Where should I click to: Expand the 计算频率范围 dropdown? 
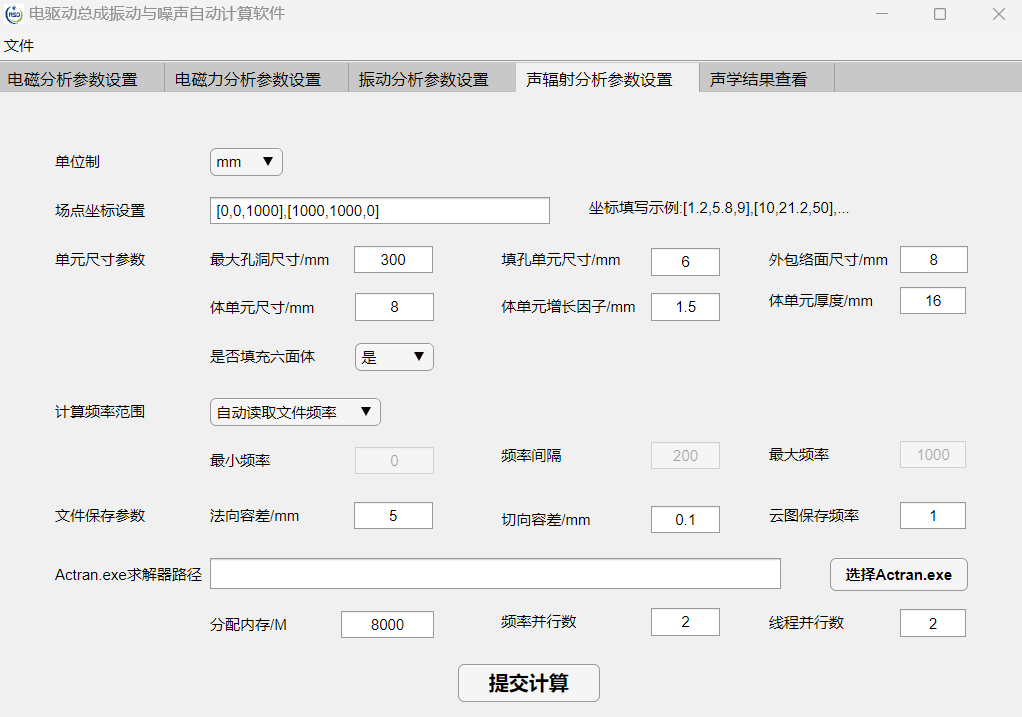pyautogui.click(x=295, y=411)
